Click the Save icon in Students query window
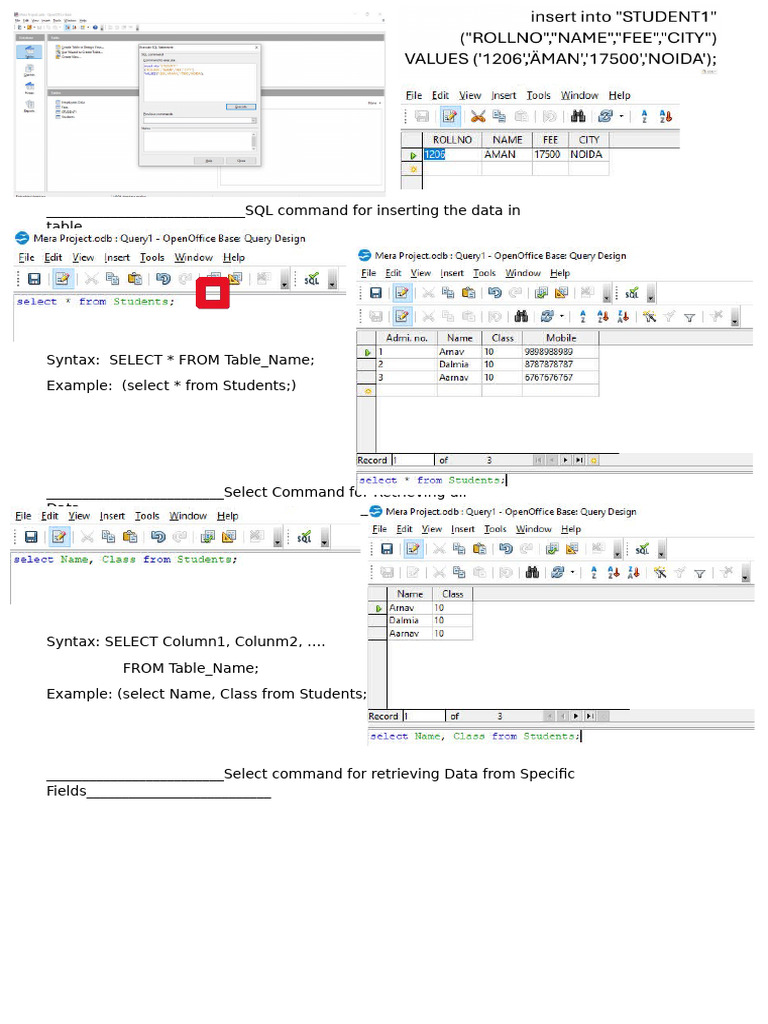Screen dimensions: 768x1024 coord(34,280)
